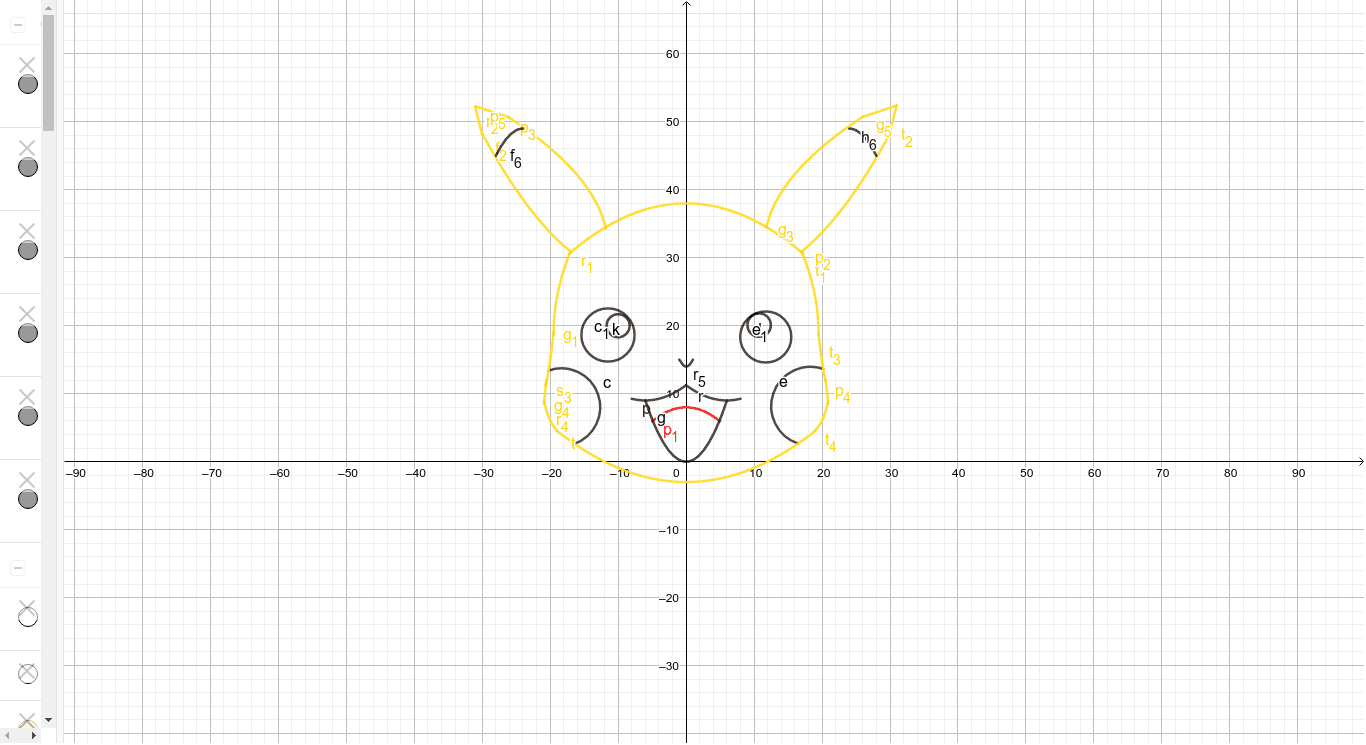Image resolution: width=1366 pixels, height=745 pixels.
Task: Click the origin label 0
Action: 677,473
